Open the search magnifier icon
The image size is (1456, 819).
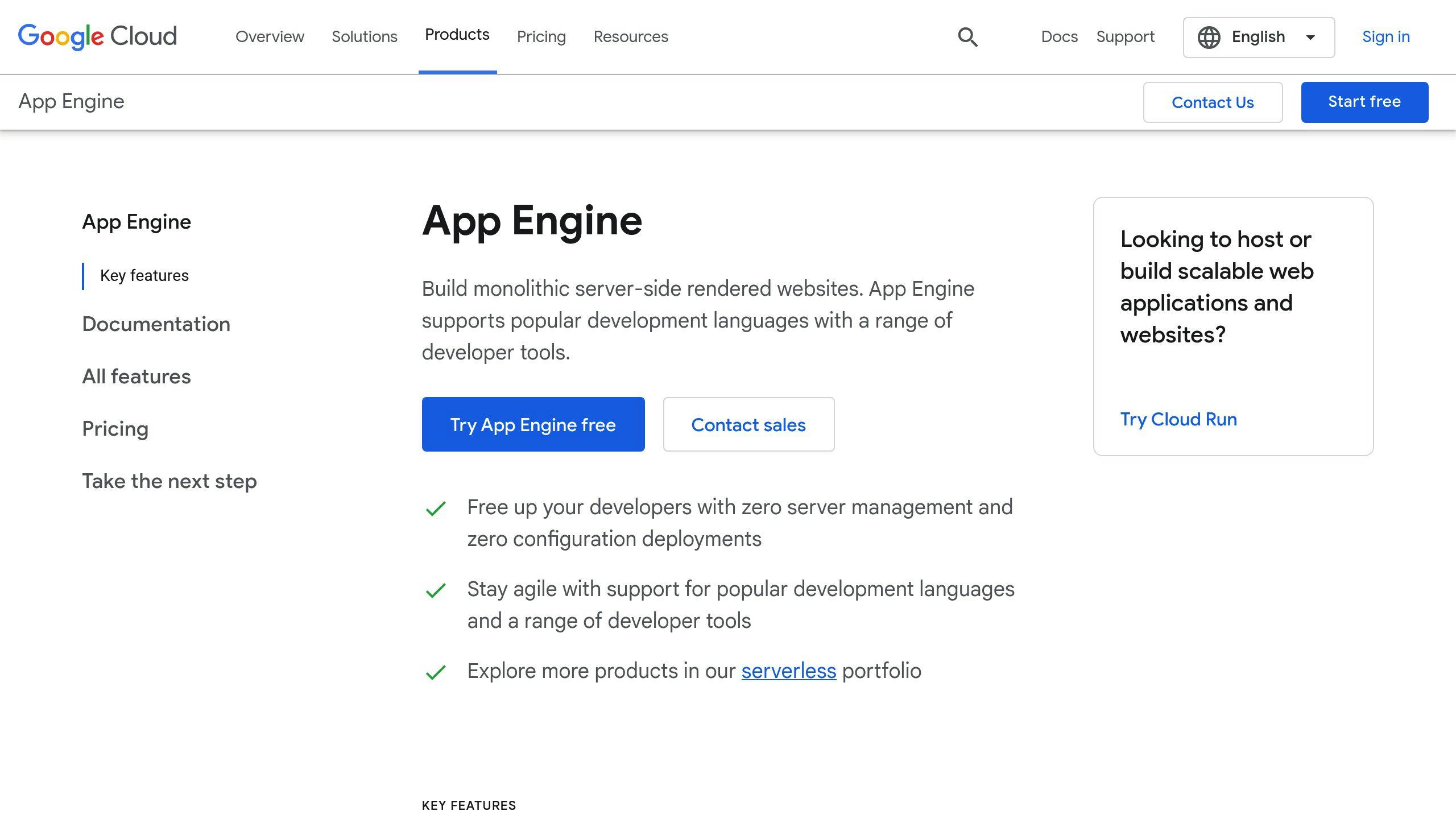coord(967,37)
